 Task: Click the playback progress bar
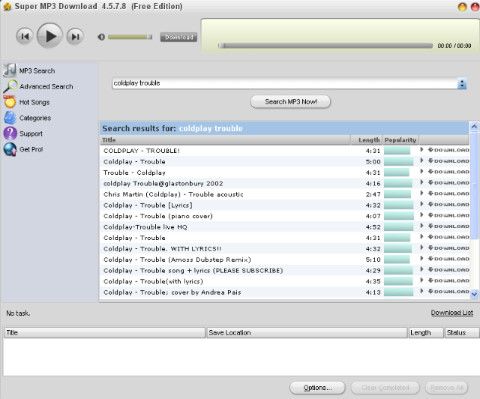(325, 46)
